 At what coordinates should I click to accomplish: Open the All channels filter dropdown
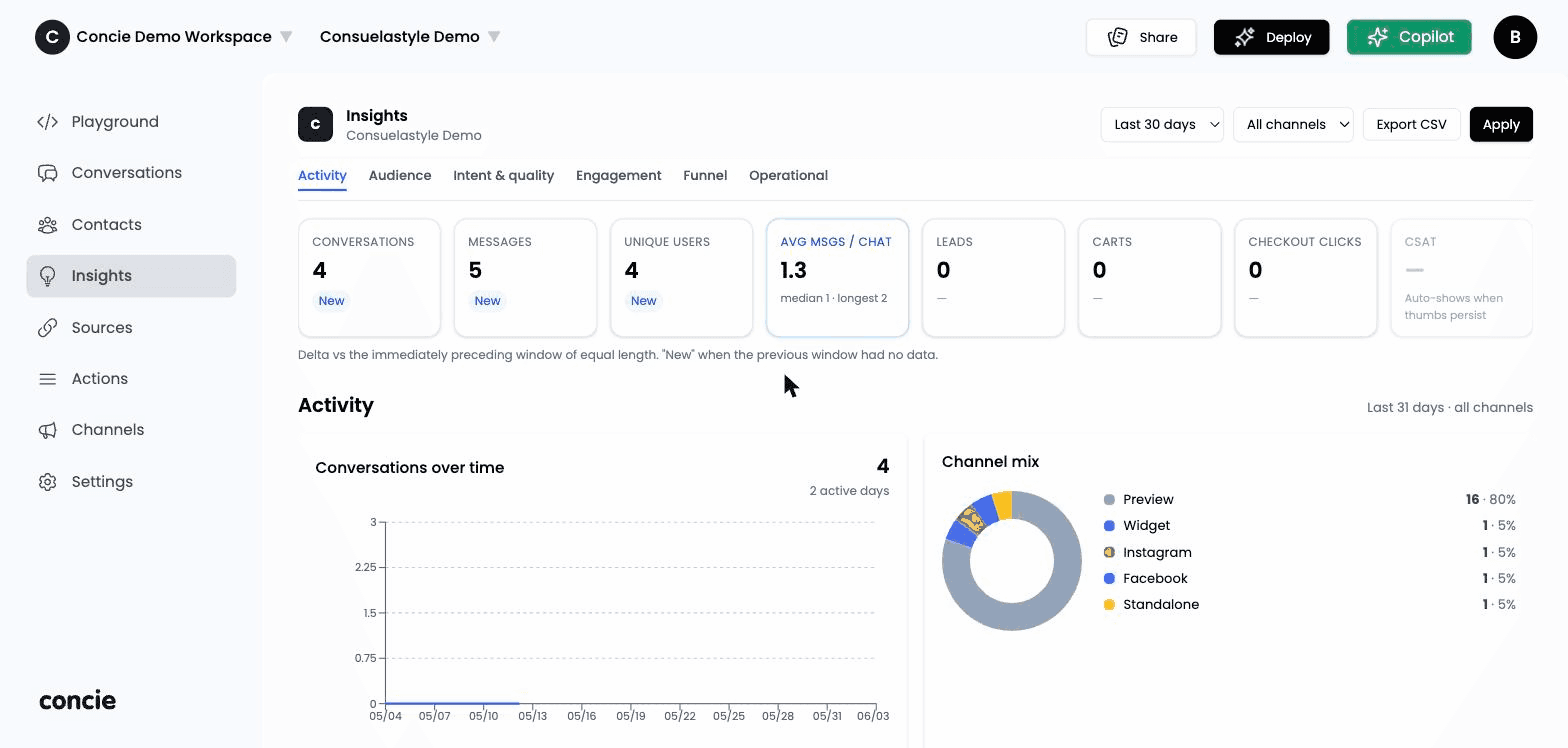point(1294,124)
